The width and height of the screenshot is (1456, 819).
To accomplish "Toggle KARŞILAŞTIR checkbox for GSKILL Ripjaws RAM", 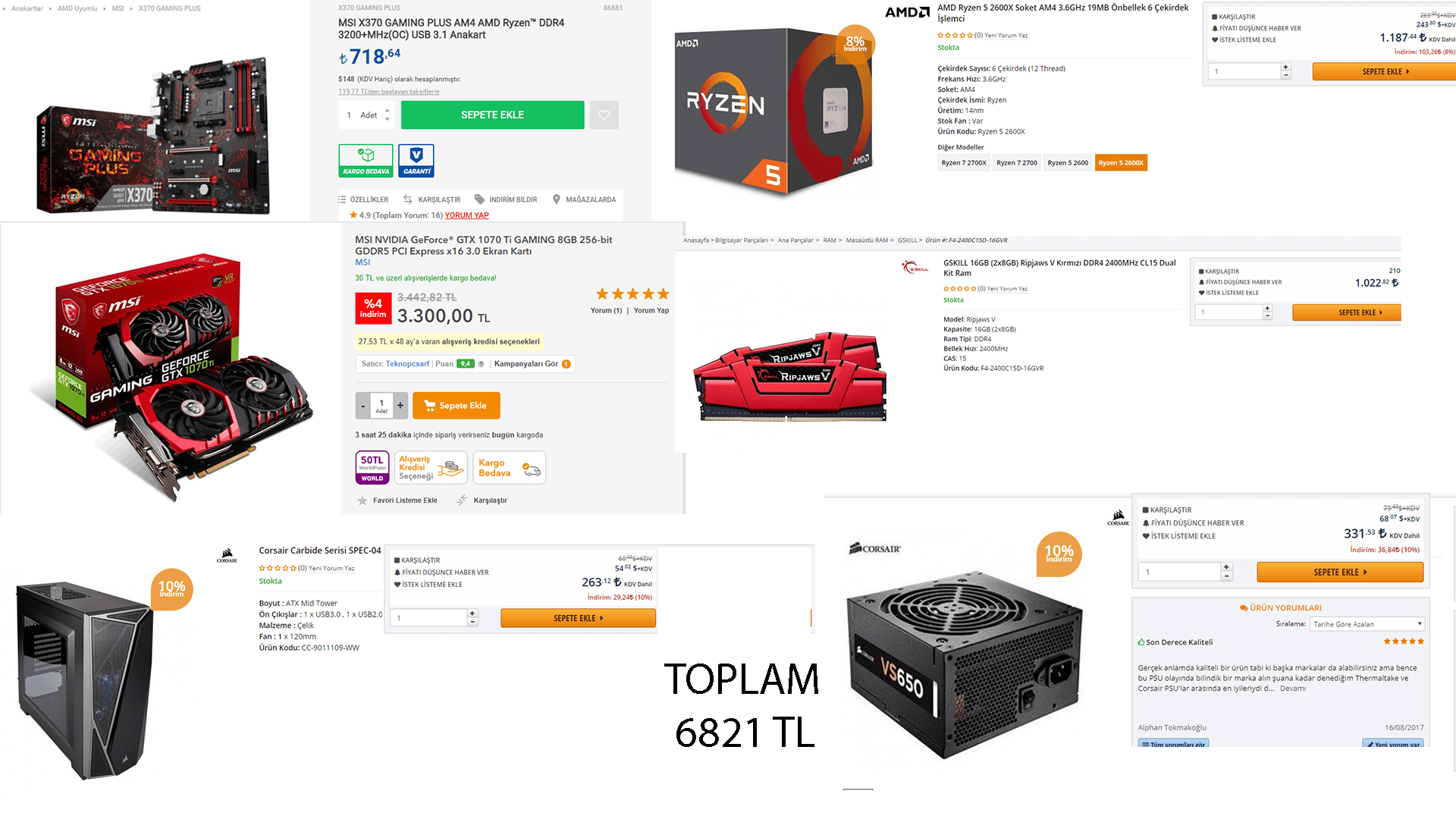I will (x=1201, y=271).
